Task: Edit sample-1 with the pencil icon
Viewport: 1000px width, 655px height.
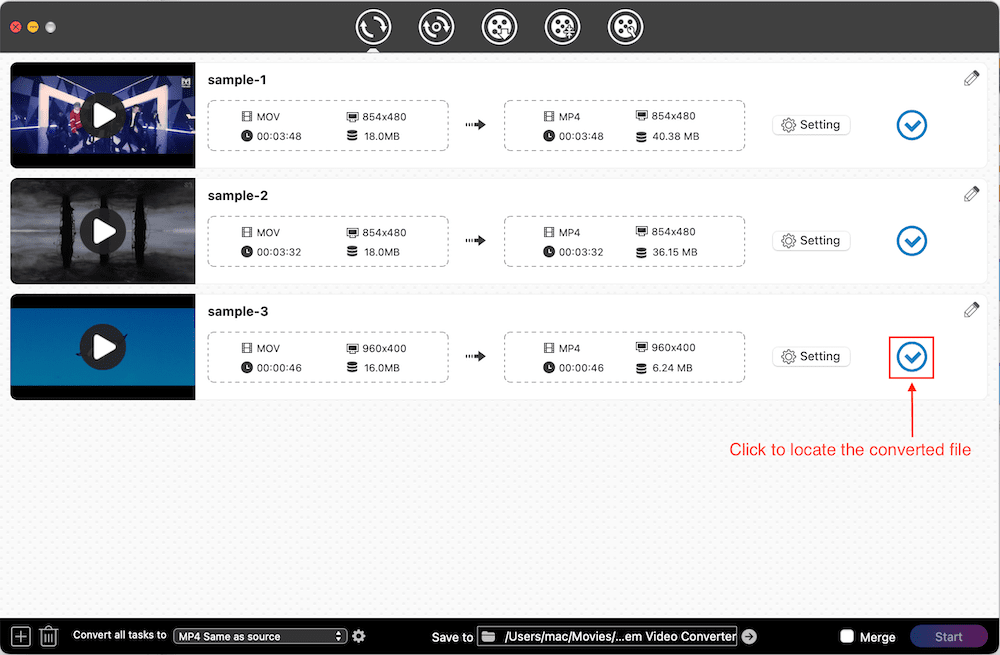Action: pyautogui.click(x=971, y=78)
